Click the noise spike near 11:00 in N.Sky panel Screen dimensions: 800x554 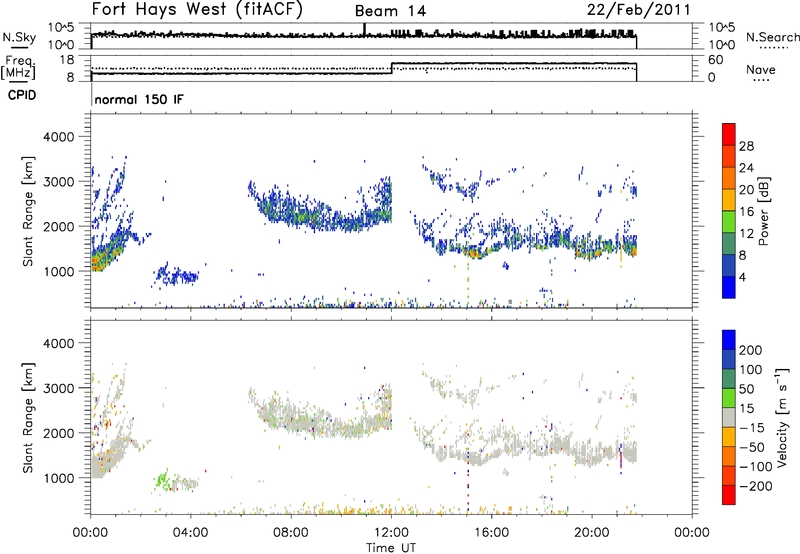364,30
